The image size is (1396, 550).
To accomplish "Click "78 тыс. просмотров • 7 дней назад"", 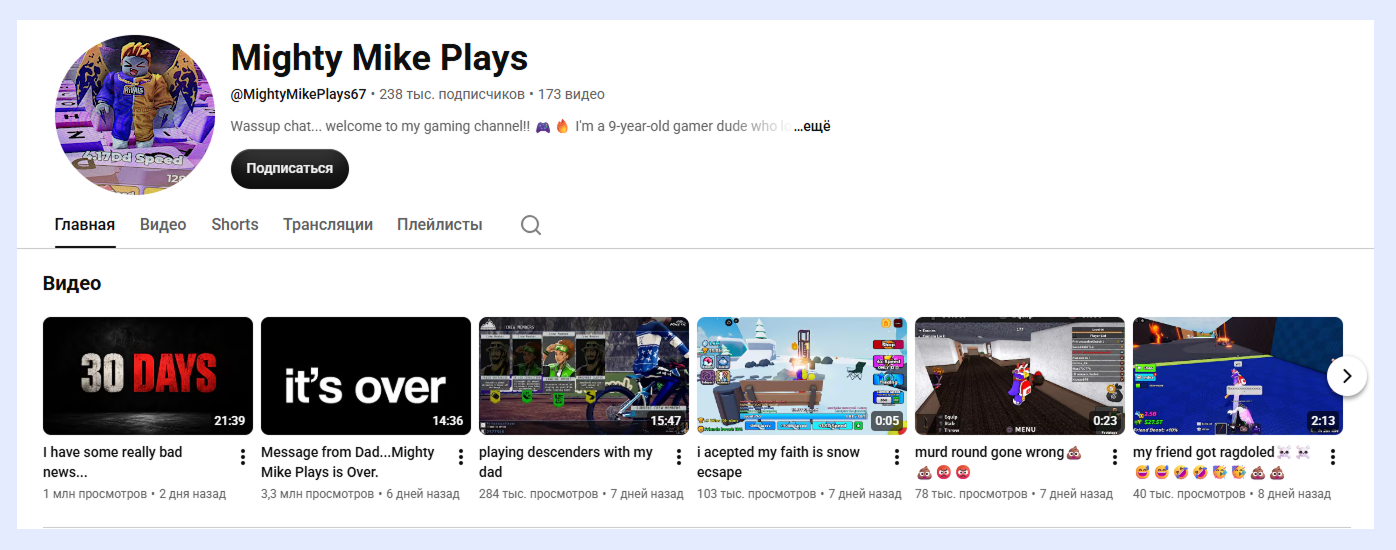I will (1013, 494).
